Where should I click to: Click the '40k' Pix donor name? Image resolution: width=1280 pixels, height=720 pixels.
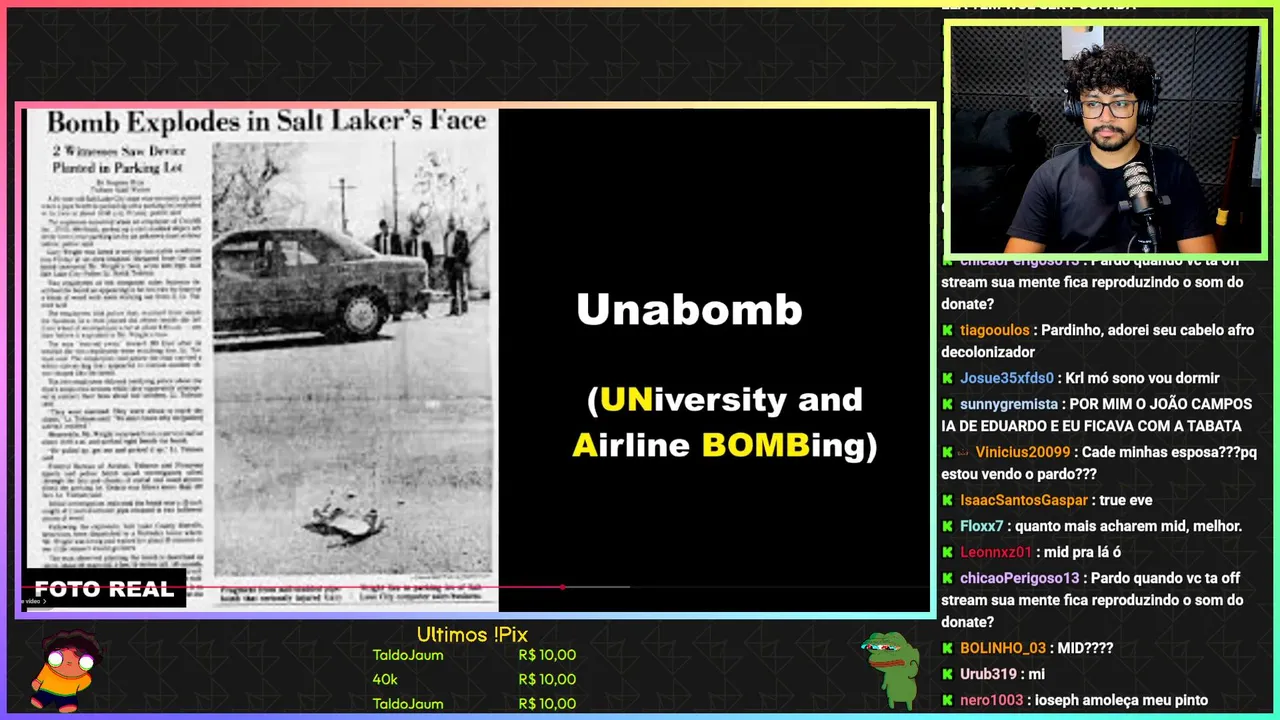click(385, 679)
